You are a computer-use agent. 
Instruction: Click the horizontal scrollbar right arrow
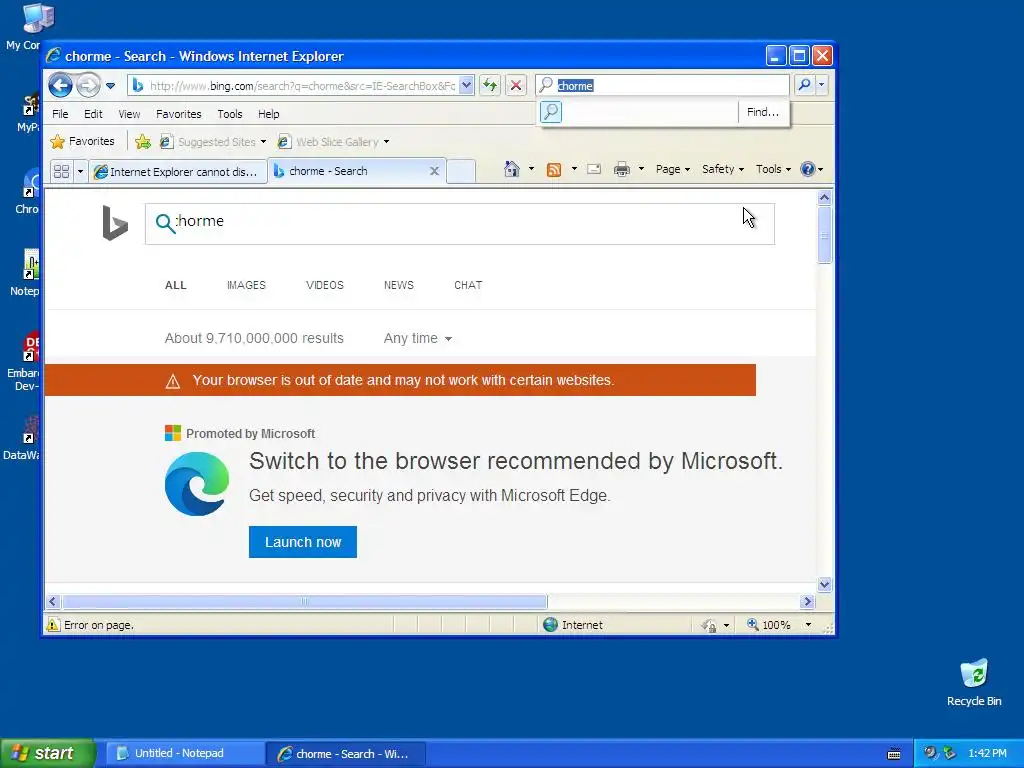pyautogui.click(x=808, y=601)
